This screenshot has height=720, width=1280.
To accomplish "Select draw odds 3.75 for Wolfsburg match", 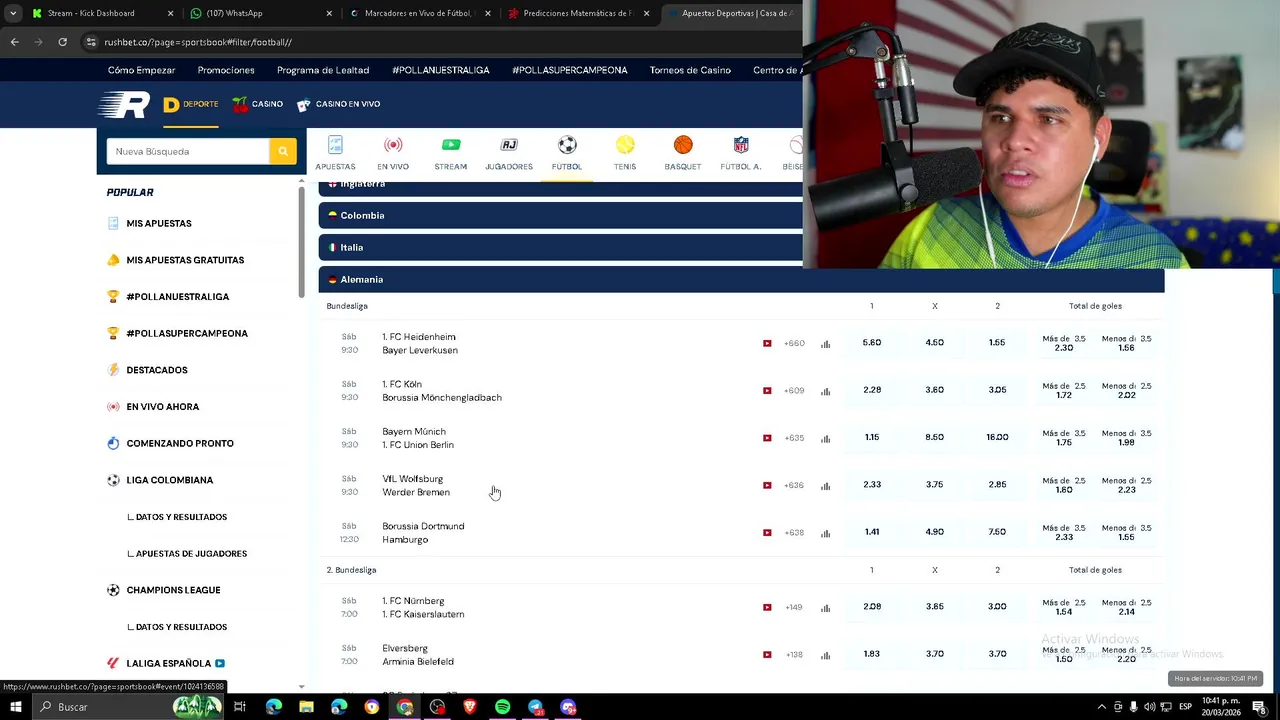I will click(x=934, y=485).
